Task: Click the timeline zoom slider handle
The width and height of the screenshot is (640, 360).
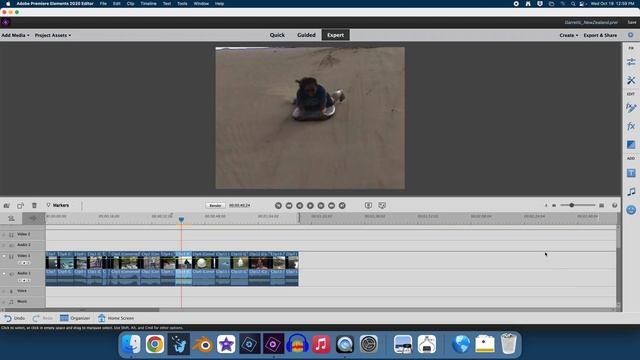Action: click(572, 205)
